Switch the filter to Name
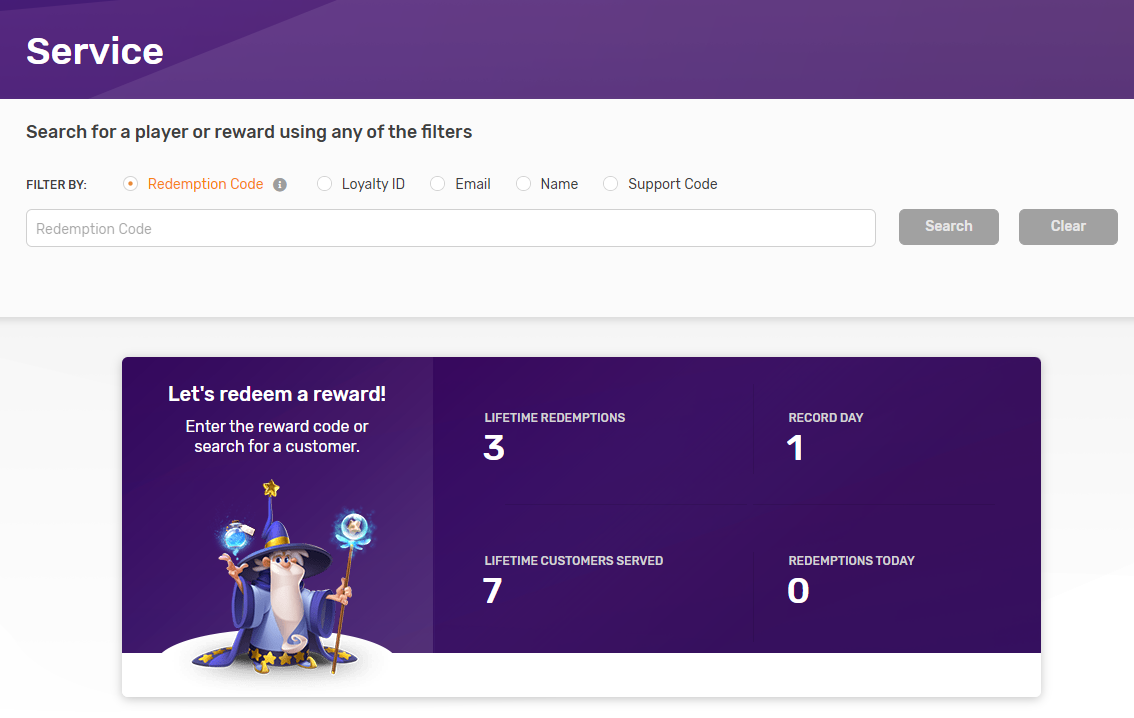Viewport: 1134px width, 718px height. [x=523, y=184]
